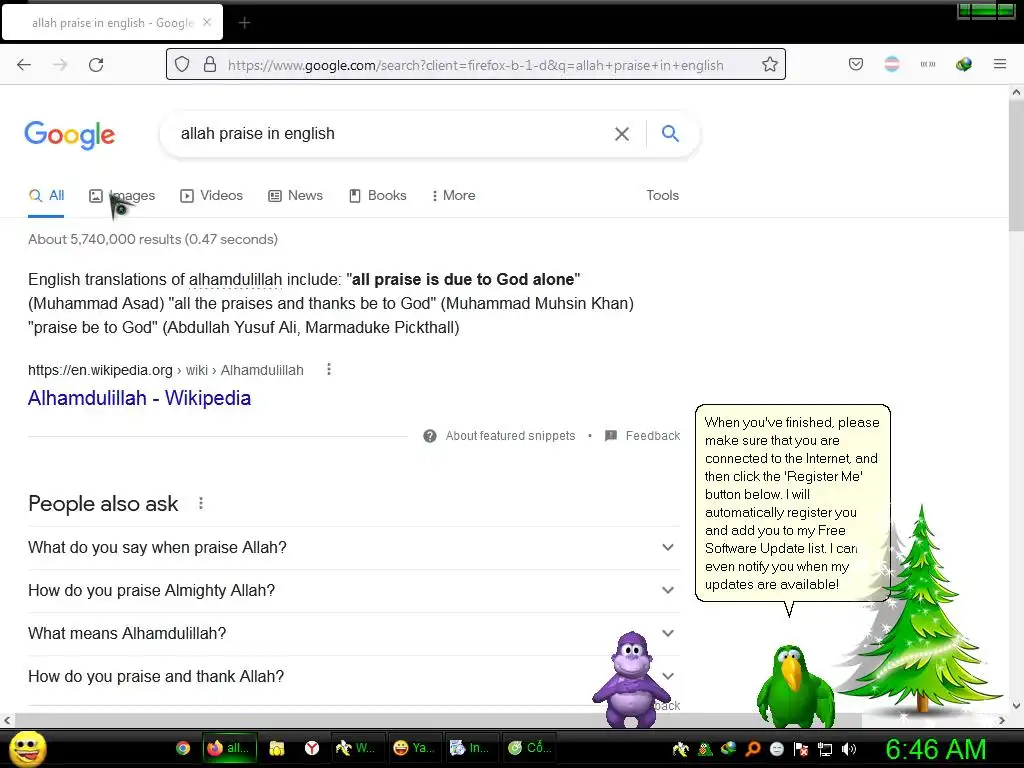1024x768 pixels.
Task: Launch Chrome from the taskbar
Action: pyautogui.click(x=183, y=748)
